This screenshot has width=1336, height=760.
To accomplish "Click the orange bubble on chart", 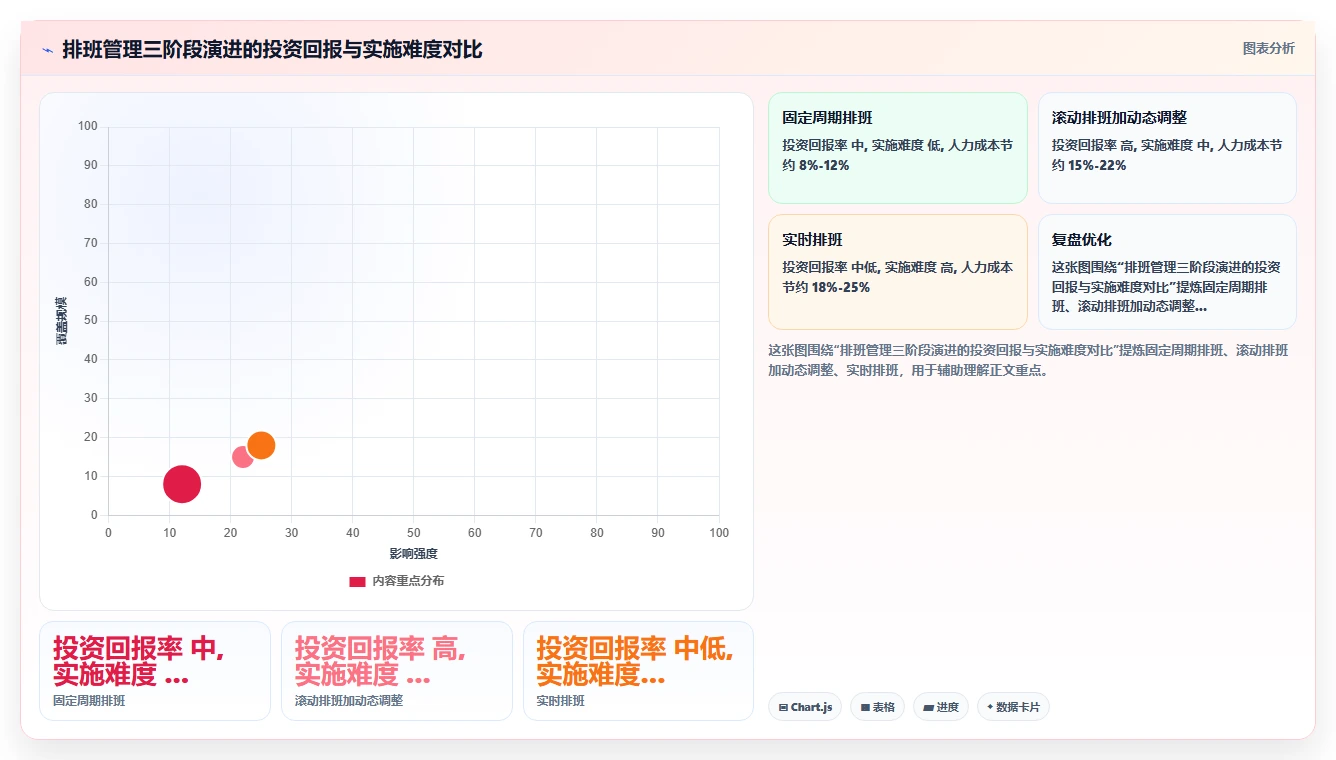I will (261, 445).
